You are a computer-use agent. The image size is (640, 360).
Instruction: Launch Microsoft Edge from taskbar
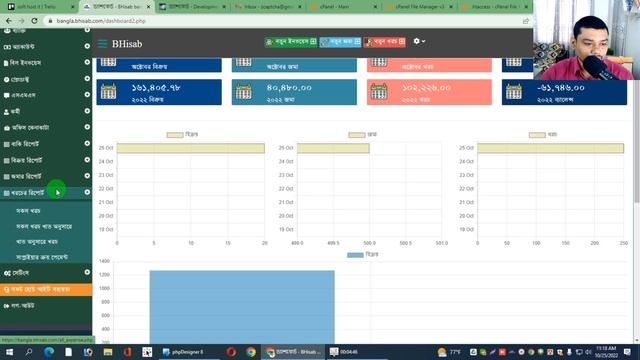point(49,352)
